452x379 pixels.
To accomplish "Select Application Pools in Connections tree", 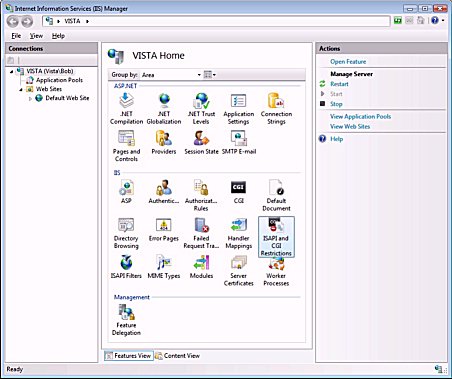I will 59,80.
